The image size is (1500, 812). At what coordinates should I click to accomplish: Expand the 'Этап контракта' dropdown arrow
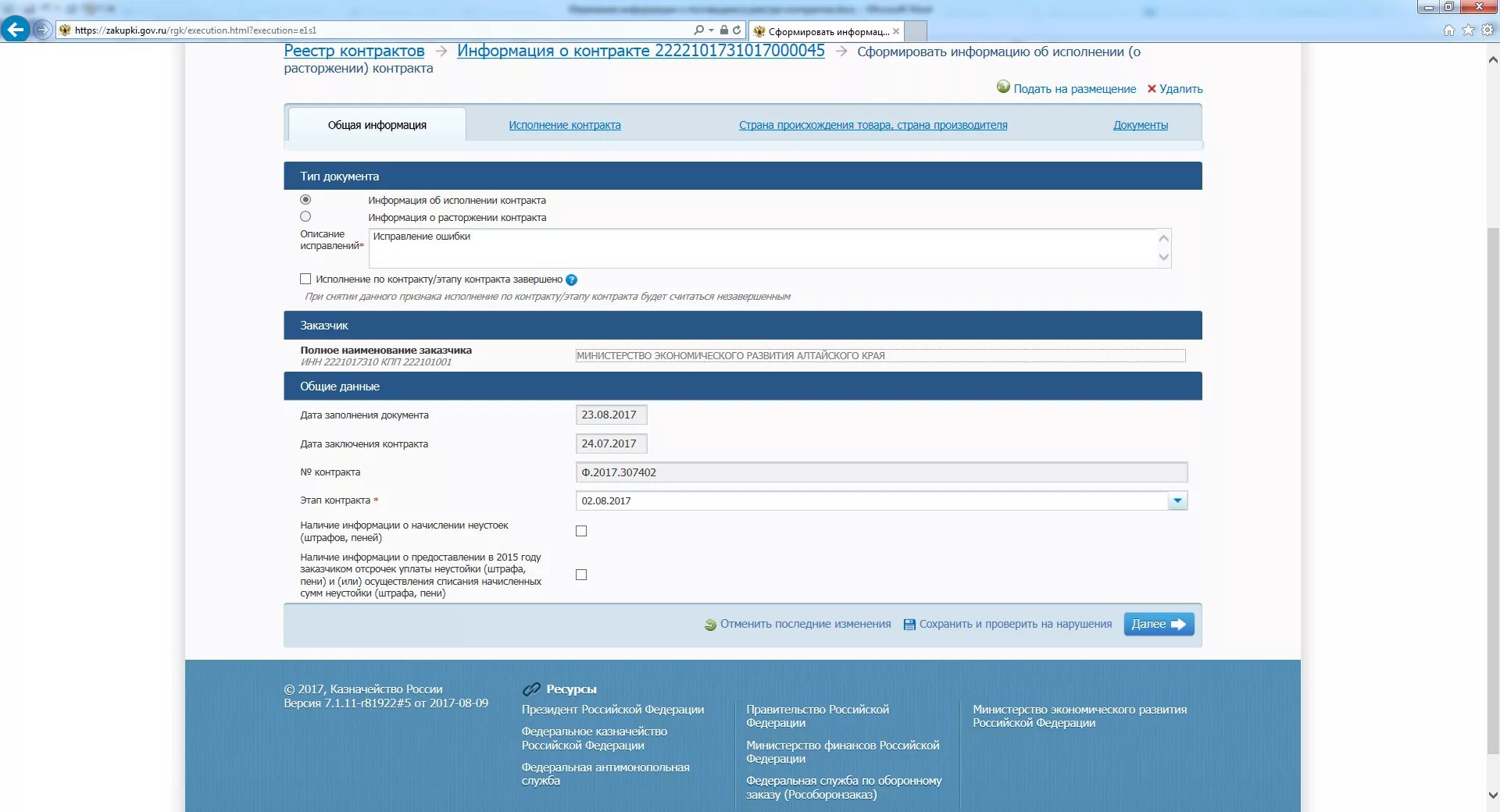pyautogui.click(x=1177, y=500)
